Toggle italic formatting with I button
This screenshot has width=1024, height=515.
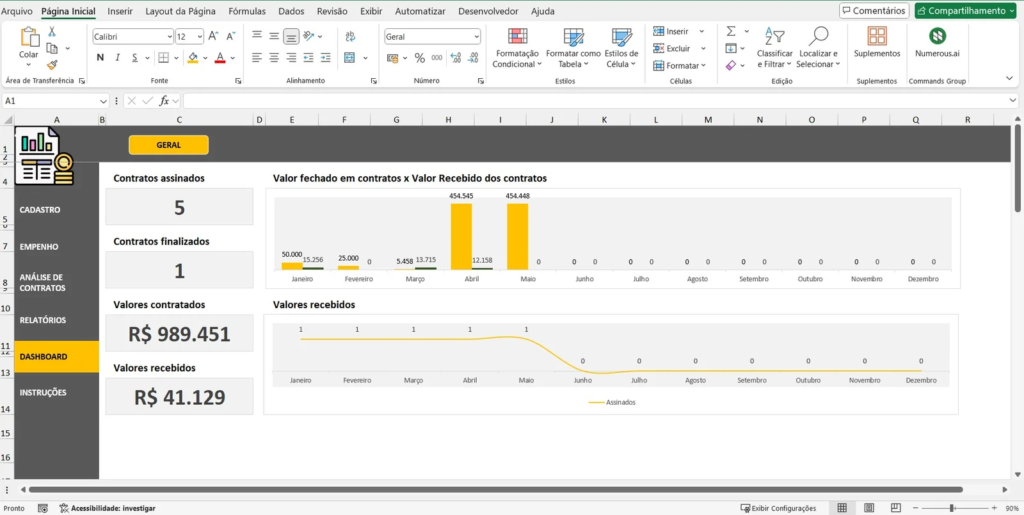click(117, 58)
